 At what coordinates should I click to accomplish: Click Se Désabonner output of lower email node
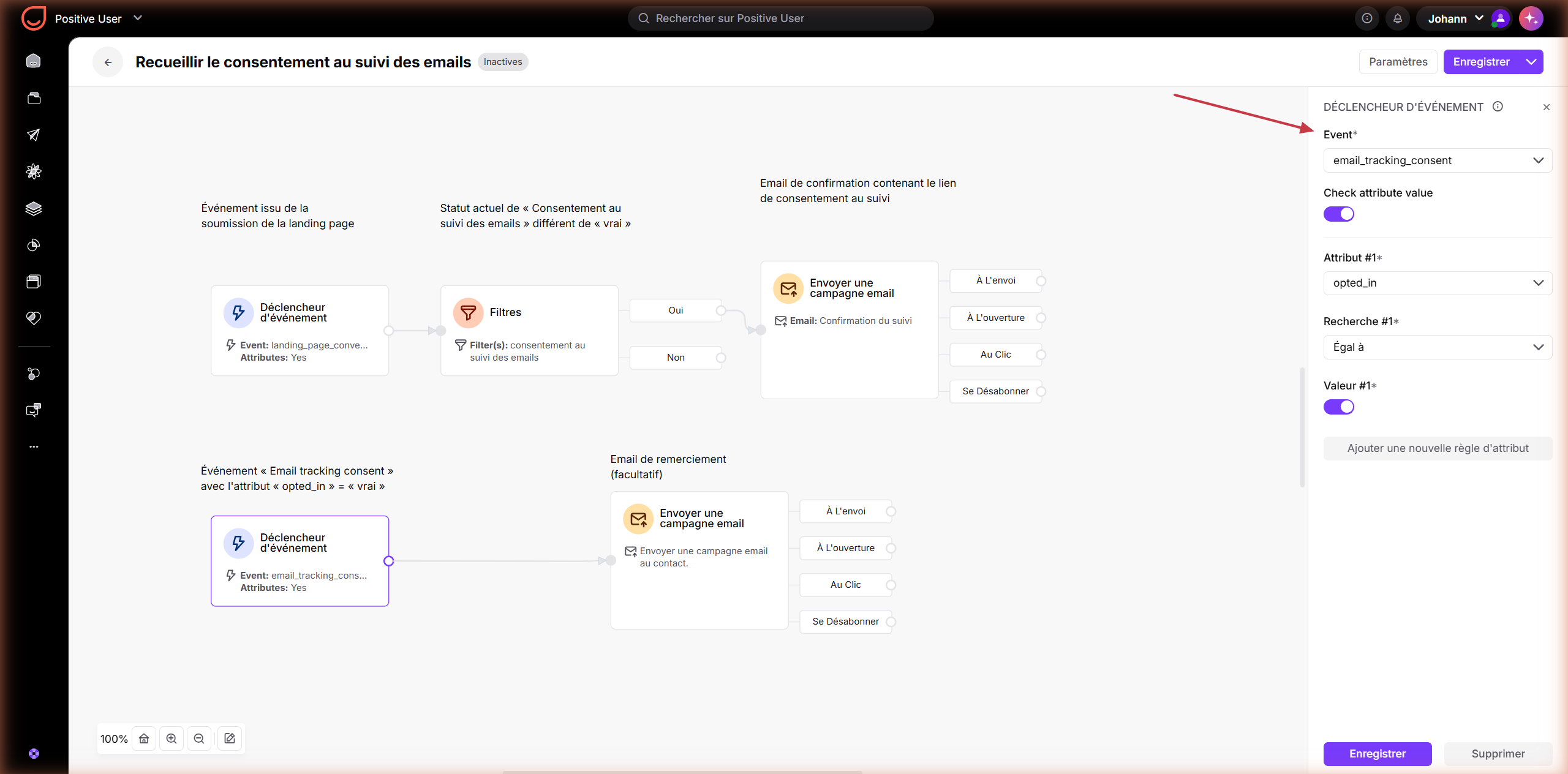(846, 622)
